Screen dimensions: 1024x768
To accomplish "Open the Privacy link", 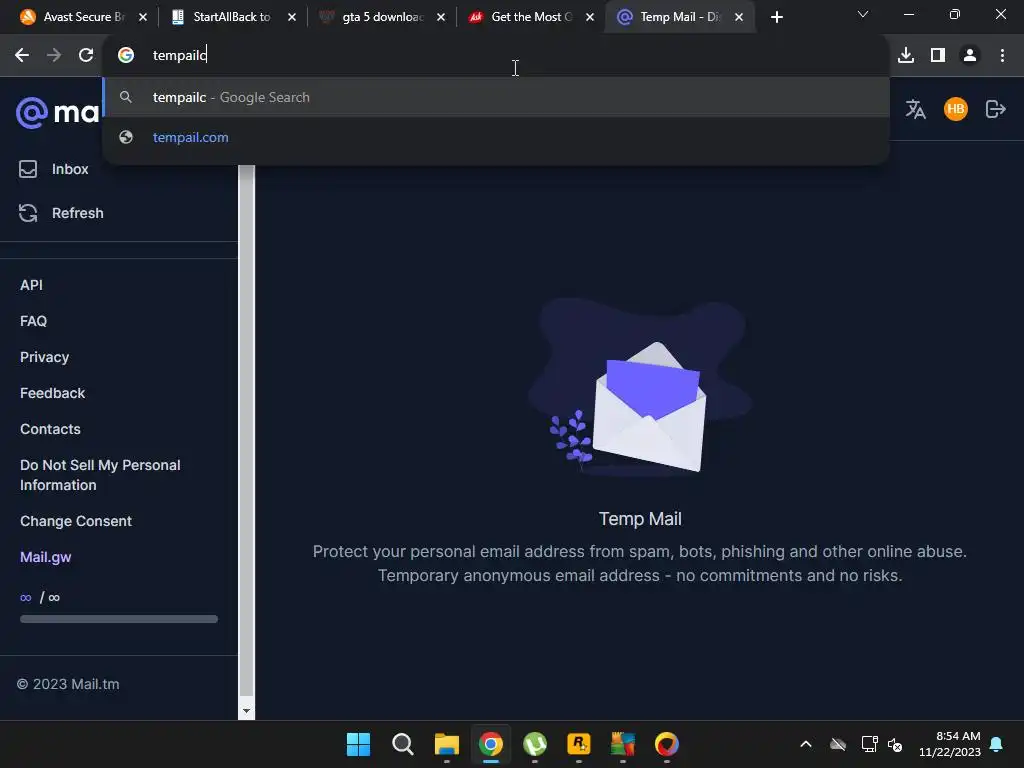I will click(44, 357).
